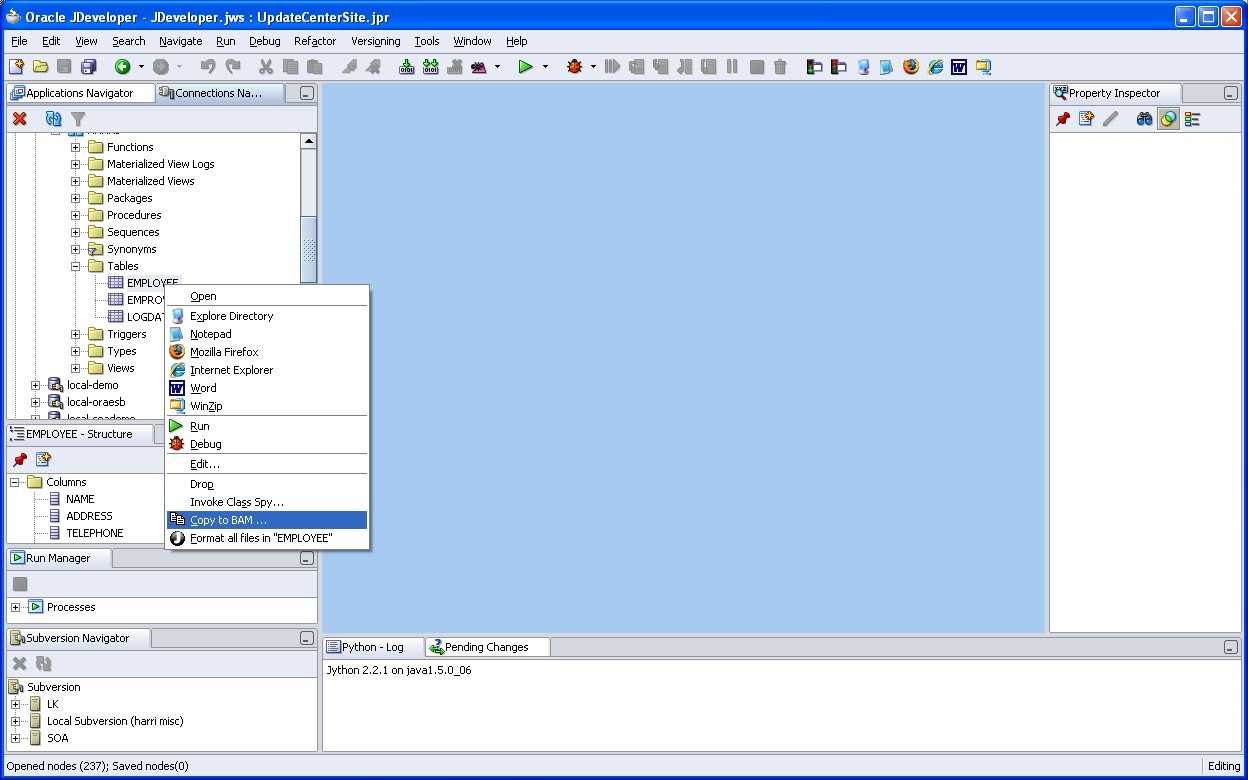
Task: Expand the local-demo connection node
Action: [x=35, y=385]
